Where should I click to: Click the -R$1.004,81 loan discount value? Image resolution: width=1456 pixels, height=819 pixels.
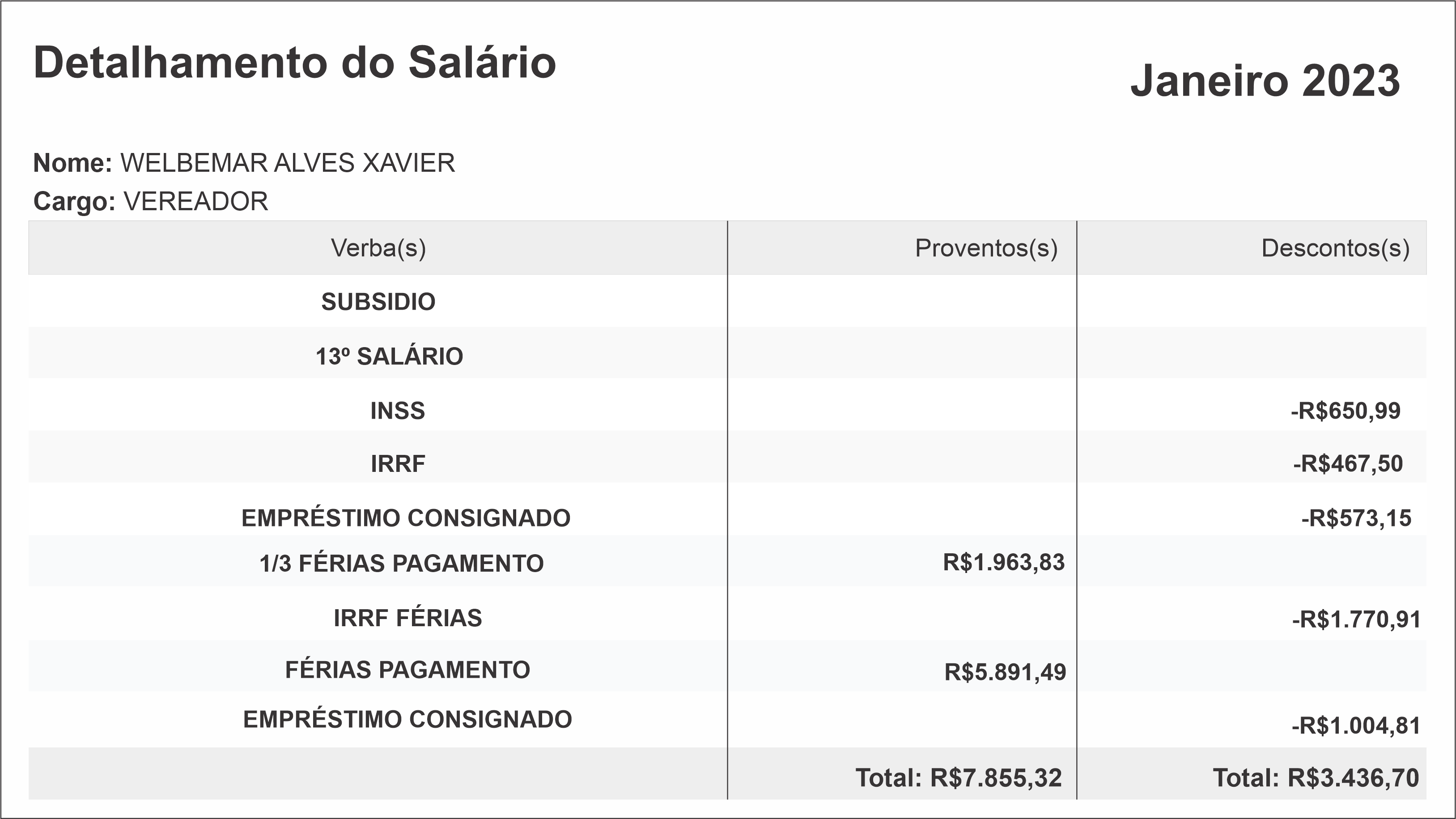coord(1355,726)
